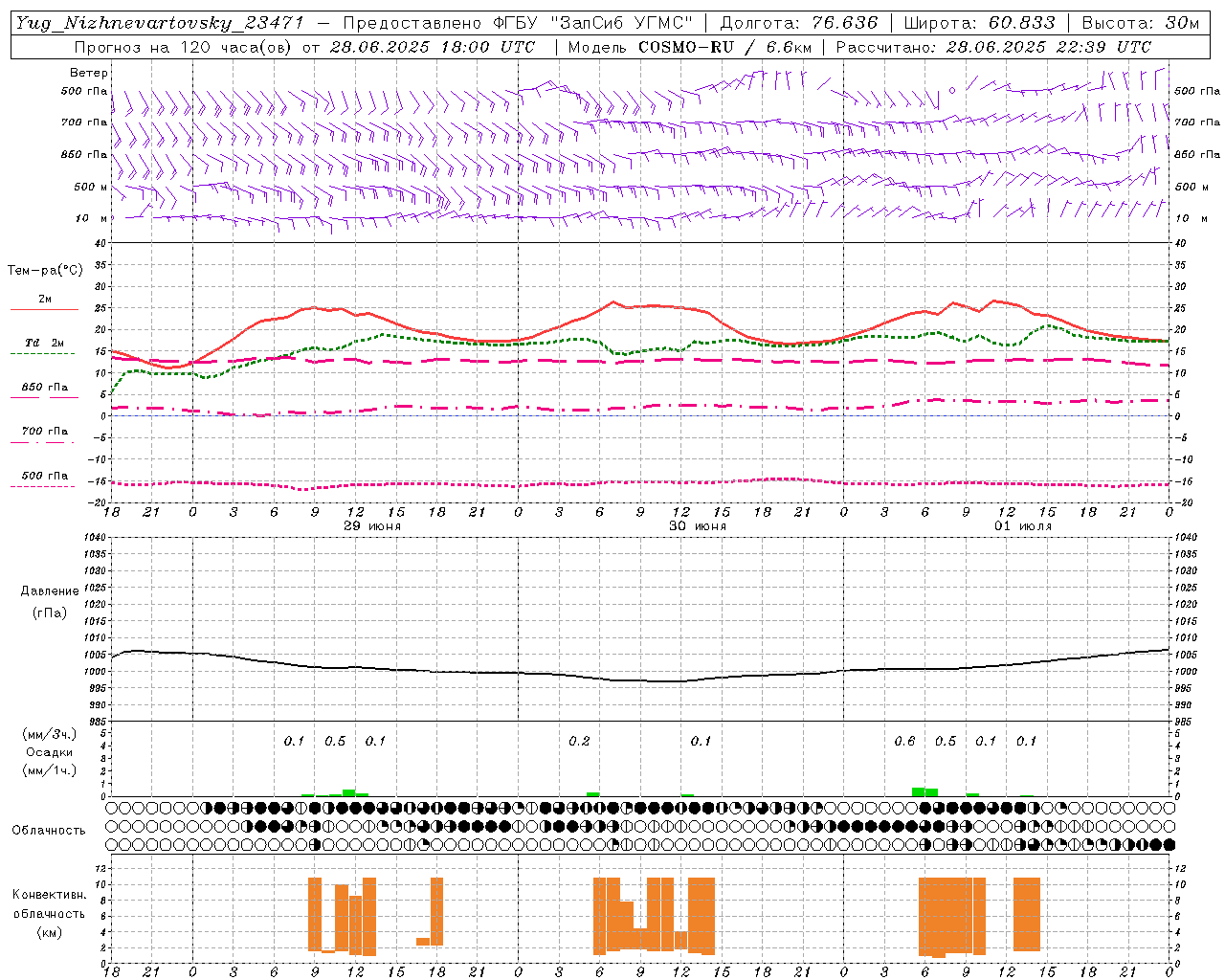
Task: Click the 'Конвективн.' convective cloud label
Action: coord(49,895)
